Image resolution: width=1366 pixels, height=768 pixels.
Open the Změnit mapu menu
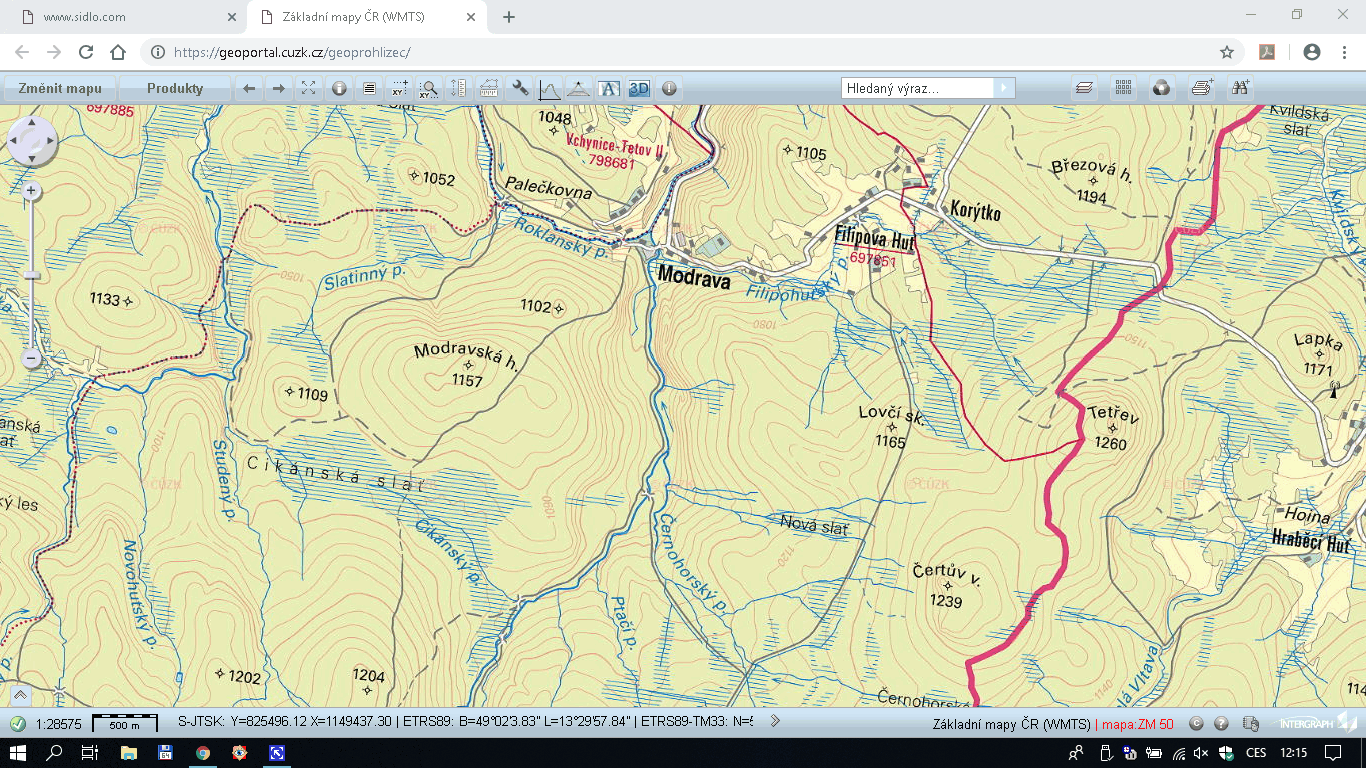click(x=60, y=88)
